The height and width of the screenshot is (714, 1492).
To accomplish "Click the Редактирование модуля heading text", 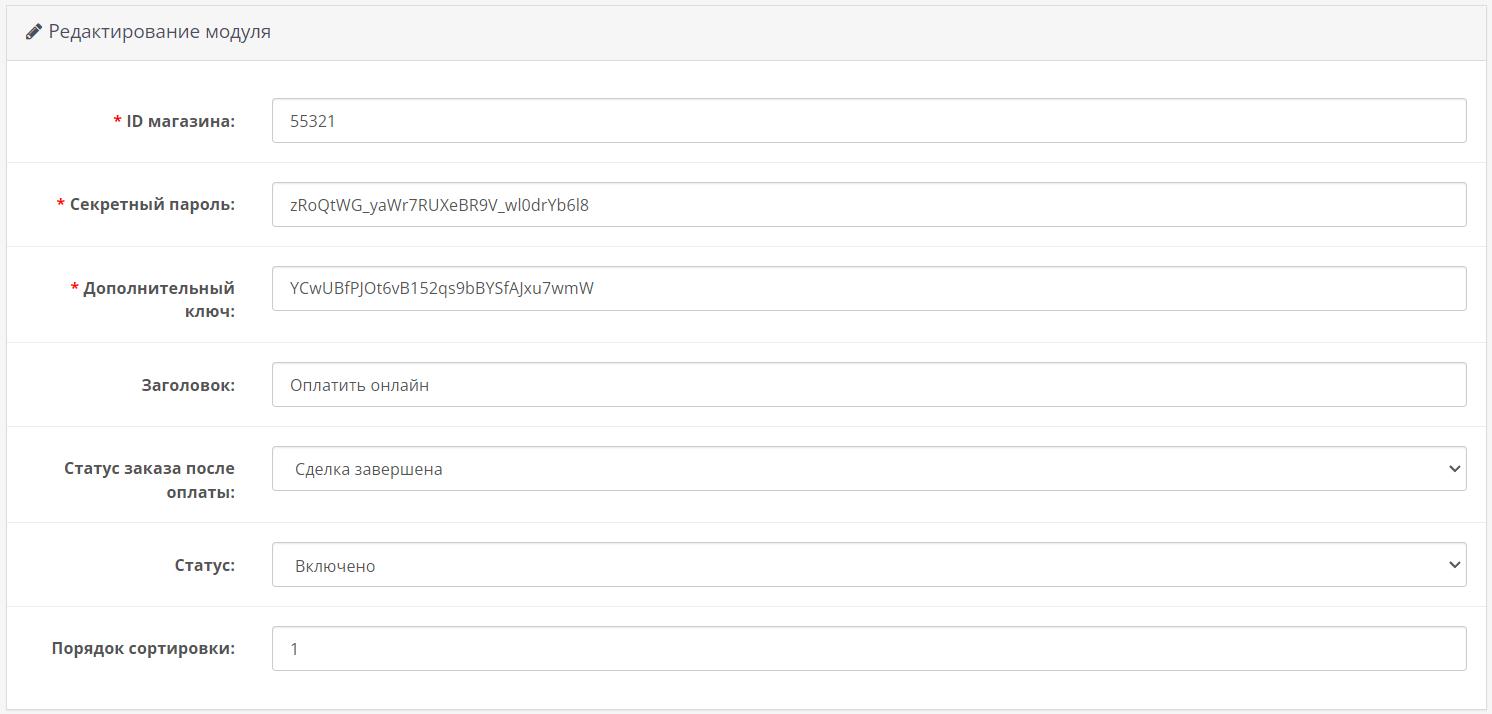I will (x=159, y=32).
